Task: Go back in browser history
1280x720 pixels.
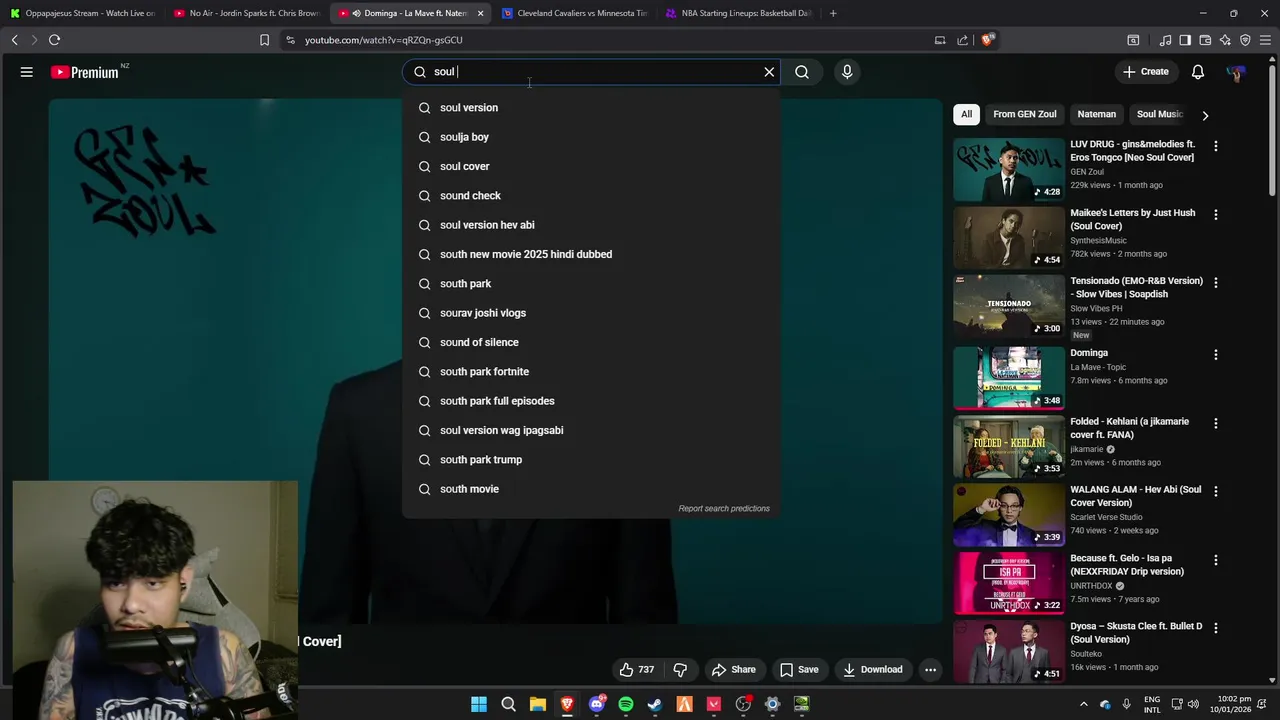Action: [x=14, y=40]
